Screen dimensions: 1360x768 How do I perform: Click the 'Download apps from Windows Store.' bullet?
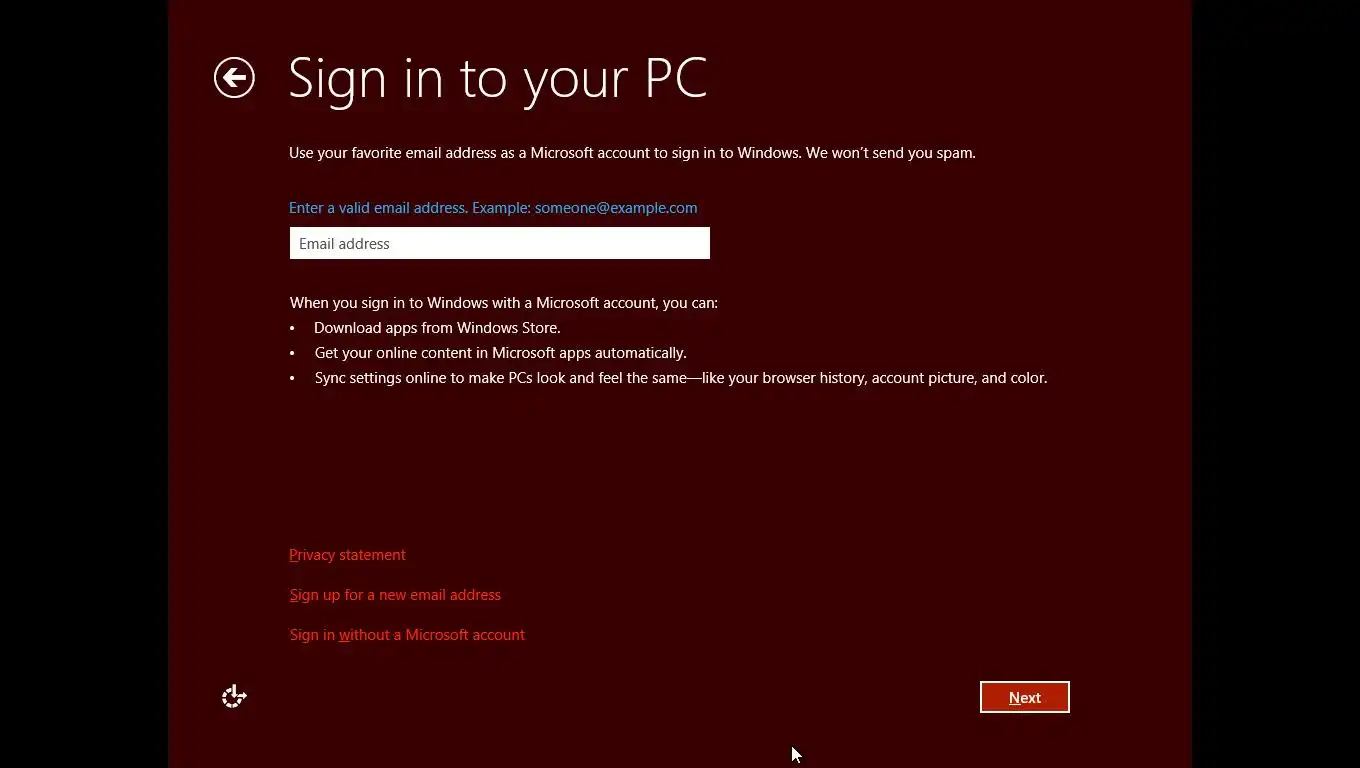tap(437, 328)
